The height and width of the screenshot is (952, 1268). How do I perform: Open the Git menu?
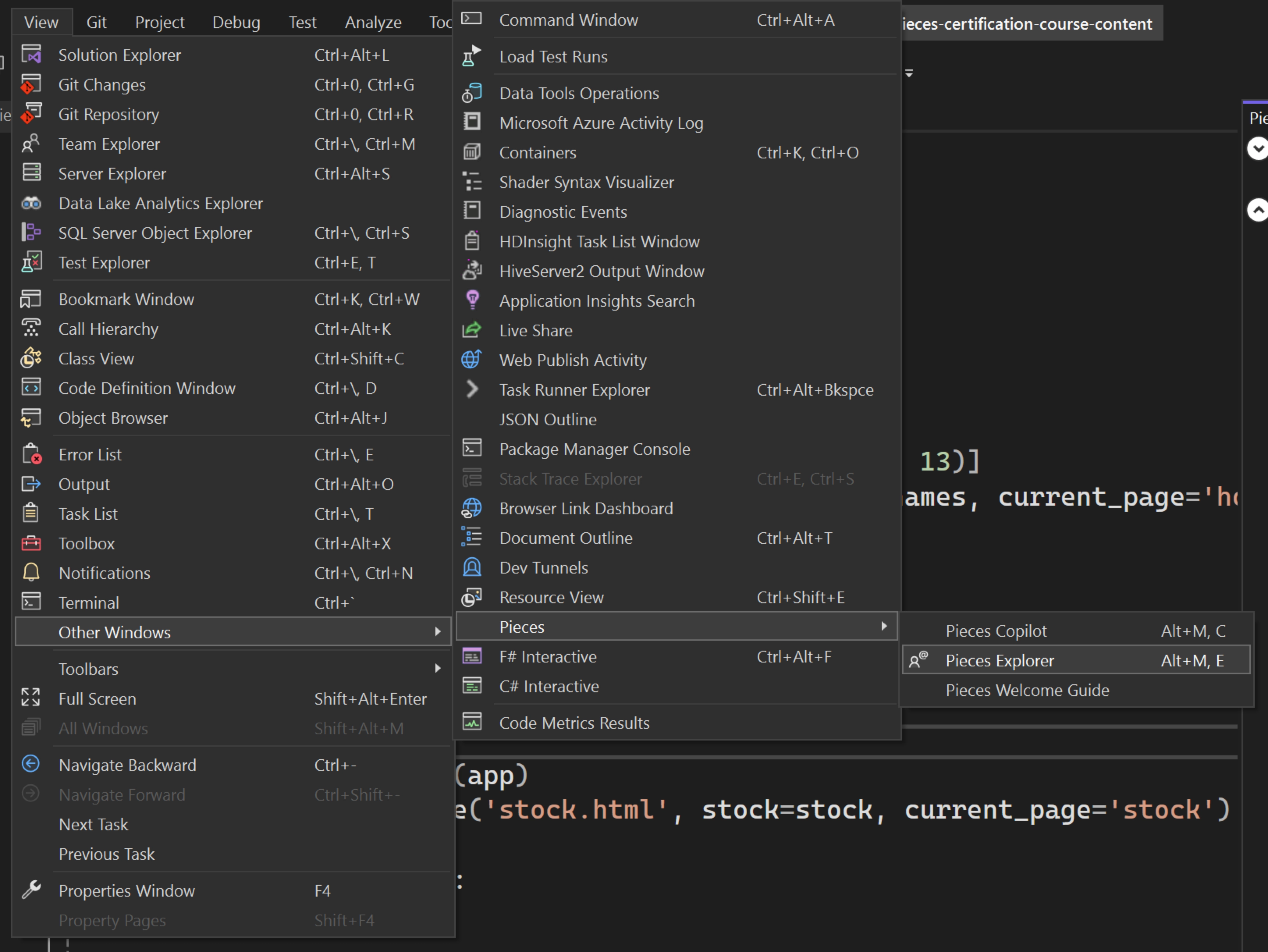pos(96,22)
